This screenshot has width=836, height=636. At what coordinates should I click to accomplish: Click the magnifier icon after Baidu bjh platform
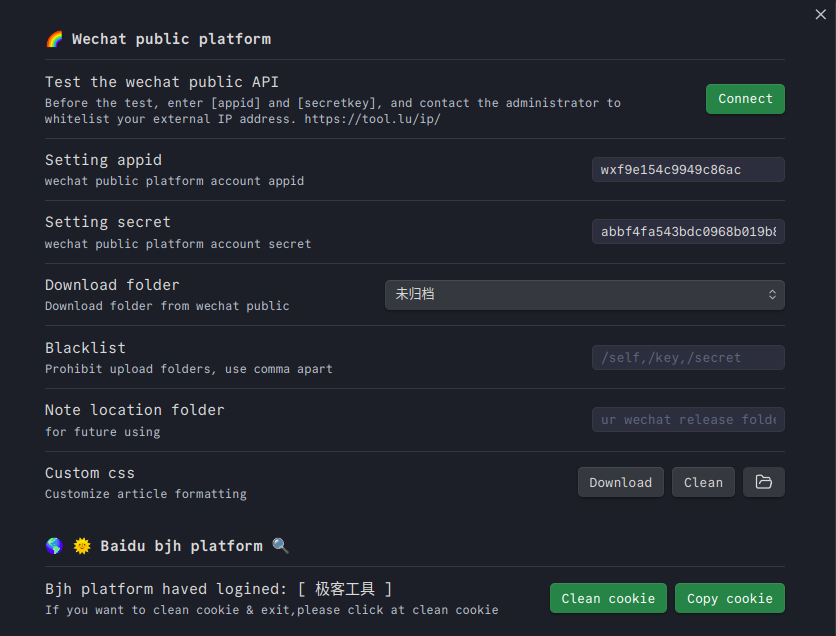coord(280,546)
